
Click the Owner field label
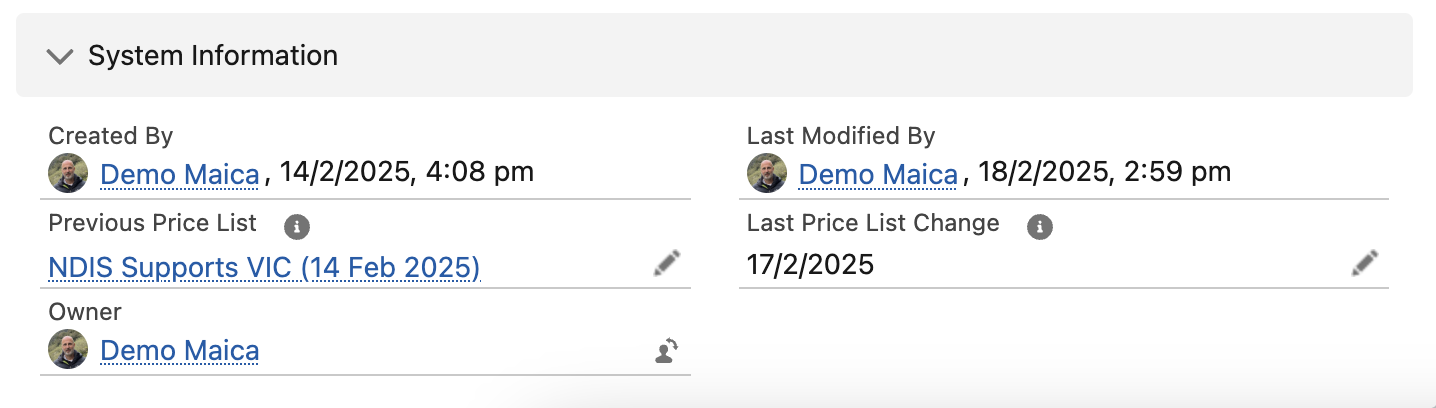click(85, 312)
